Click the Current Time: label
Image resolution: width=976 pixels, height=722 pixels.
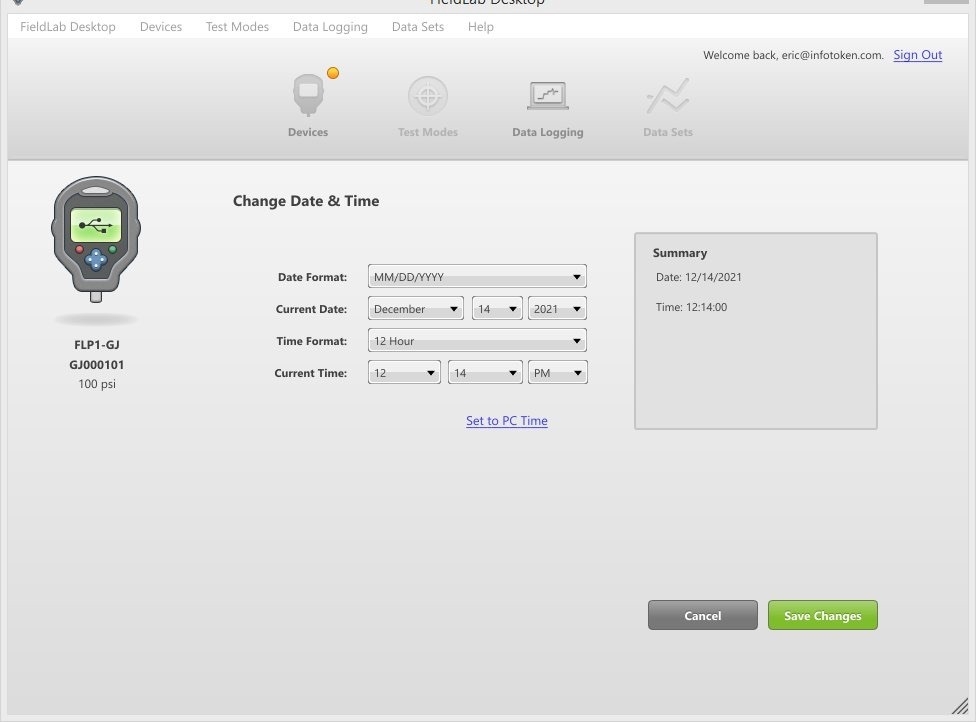310,373
